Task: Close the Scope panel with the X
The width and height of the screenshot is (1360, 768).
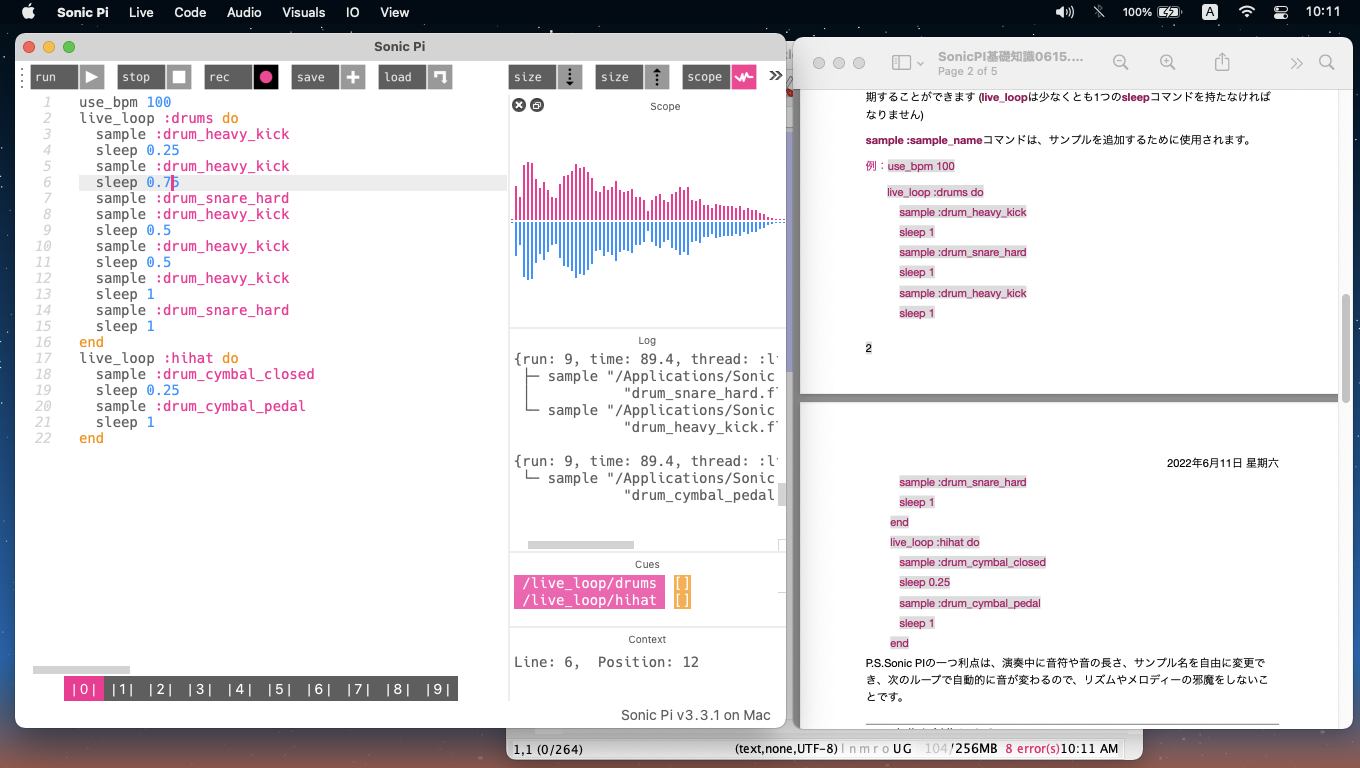Action: pyautogui.click(x=519, y=105)
